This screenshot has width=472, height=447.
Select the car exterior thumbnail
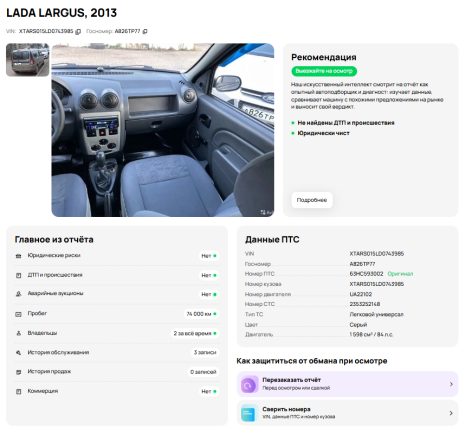(28, 60)
